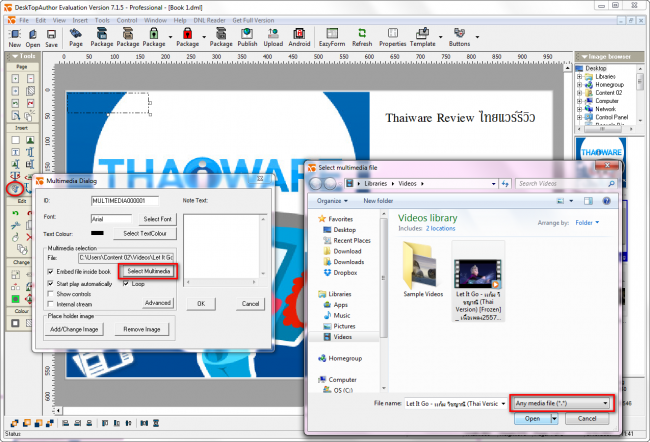Open the EazyForm tool
The height and width of the screenshot is (442, 650).
click(x=332, y=37)
